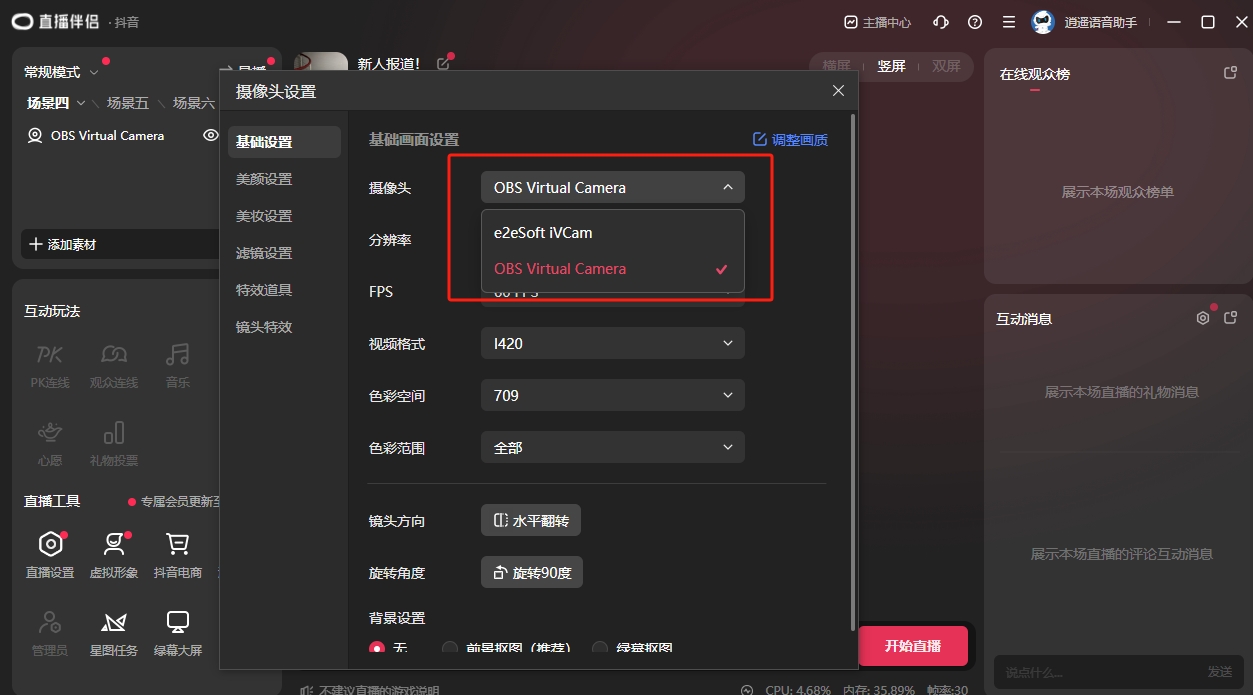The height and width of the screenshot is (695, 1253).
Task: Open 绿幕大屏 tool
Action: click(178, 633)
